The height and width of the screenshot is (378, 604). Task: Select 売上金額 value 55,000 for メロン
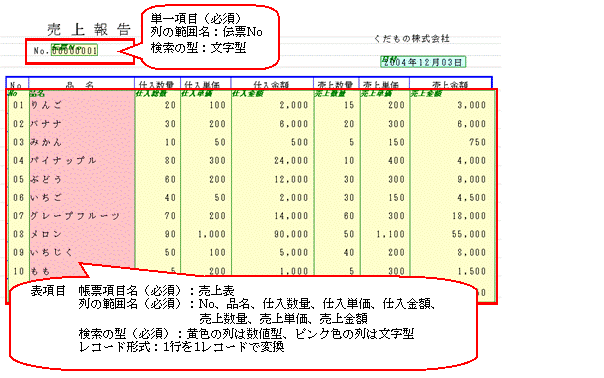tap(469, 234)
